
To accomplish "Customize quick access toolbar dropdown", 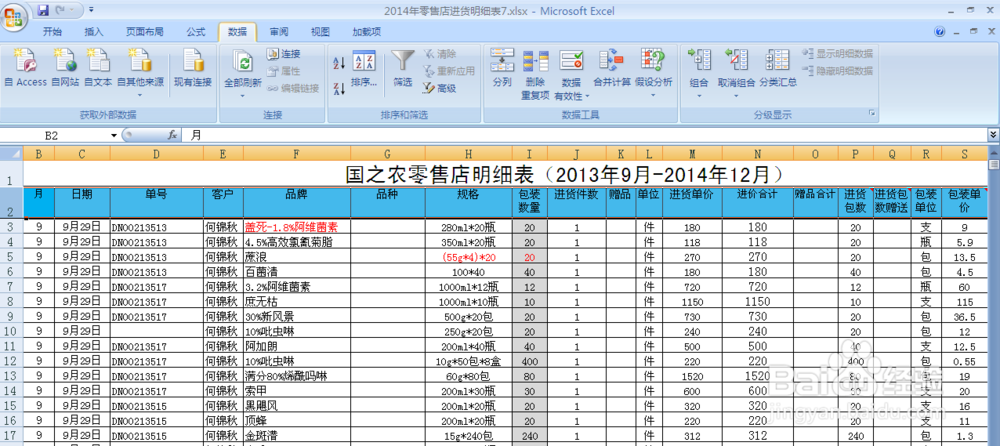I will (x=91, y=10).
